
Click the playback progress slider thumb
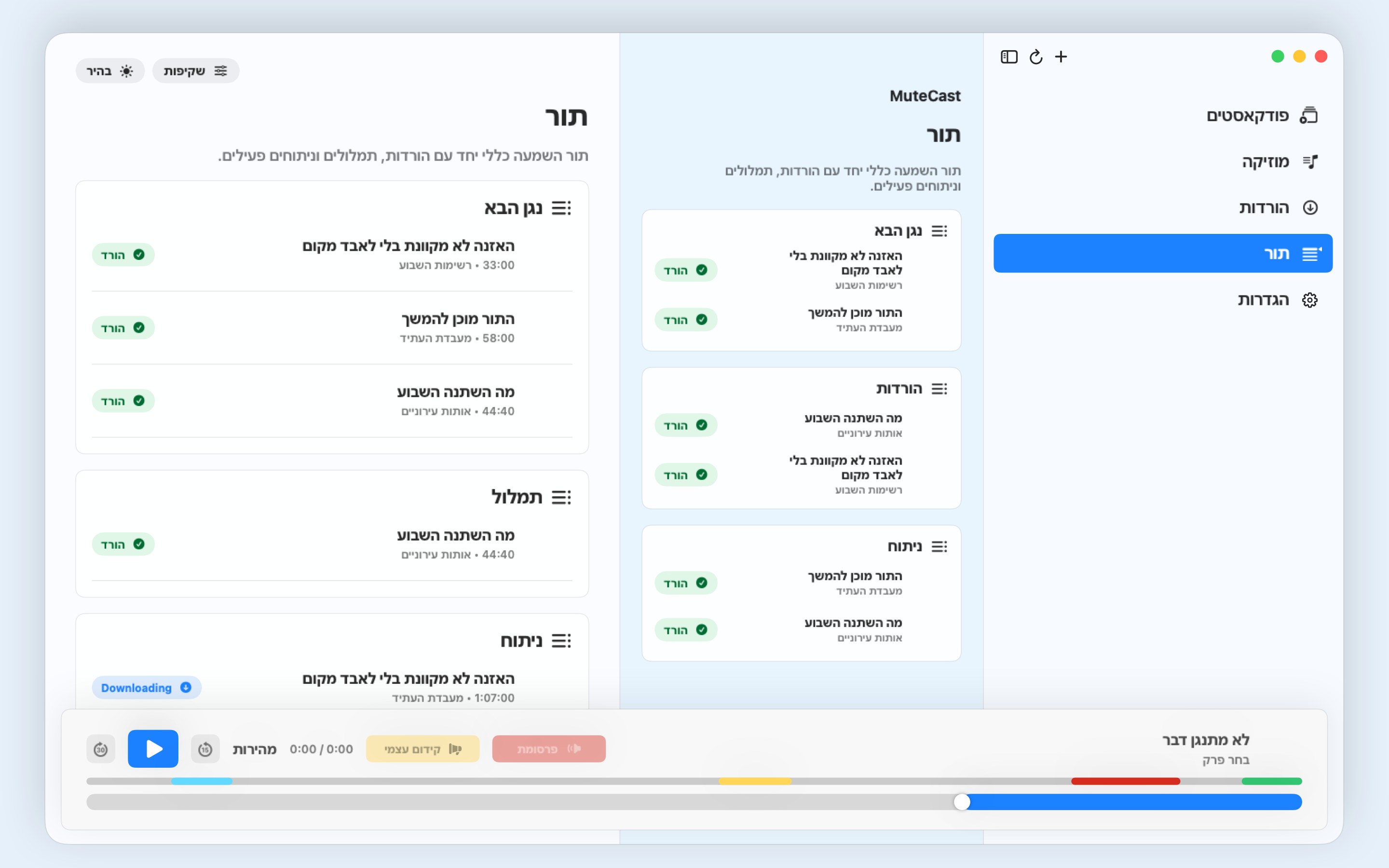(962, 802)
